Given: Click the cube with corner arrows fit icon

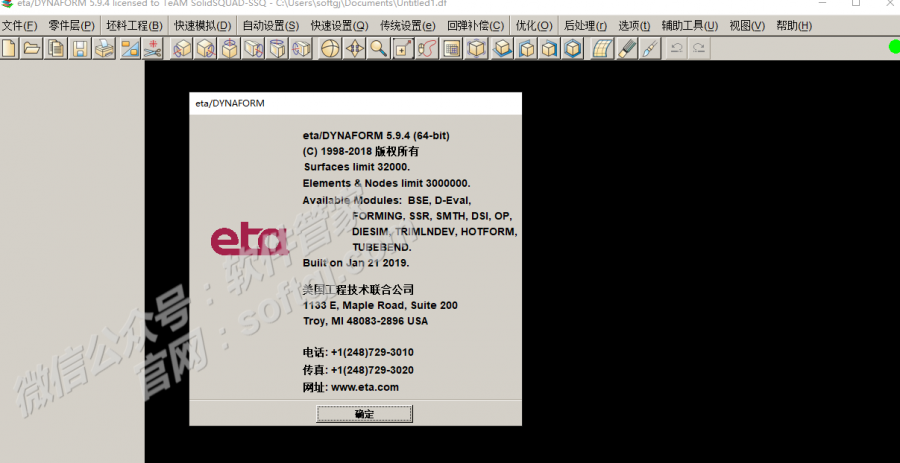Looking at the screenshot, I should (476, 49).
